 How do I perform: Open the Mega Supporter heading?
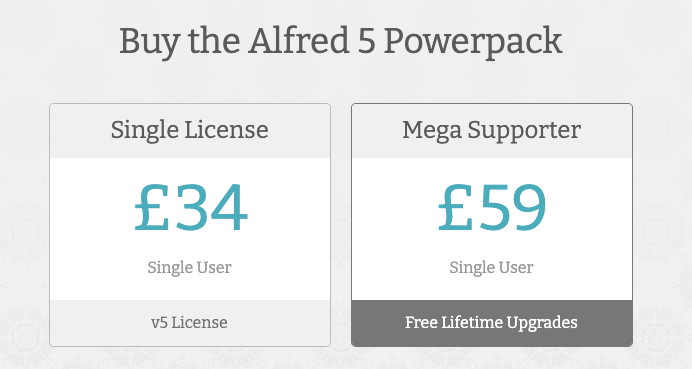491,131
